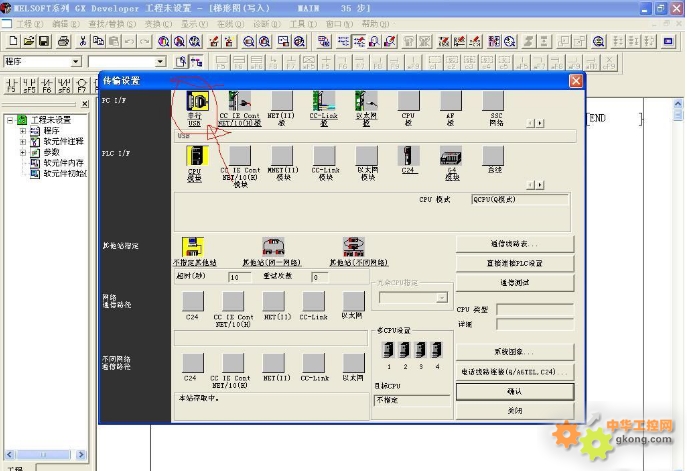Expand the 程序 tree node
This screenshot has width=687, height=471.
(23, 131)
